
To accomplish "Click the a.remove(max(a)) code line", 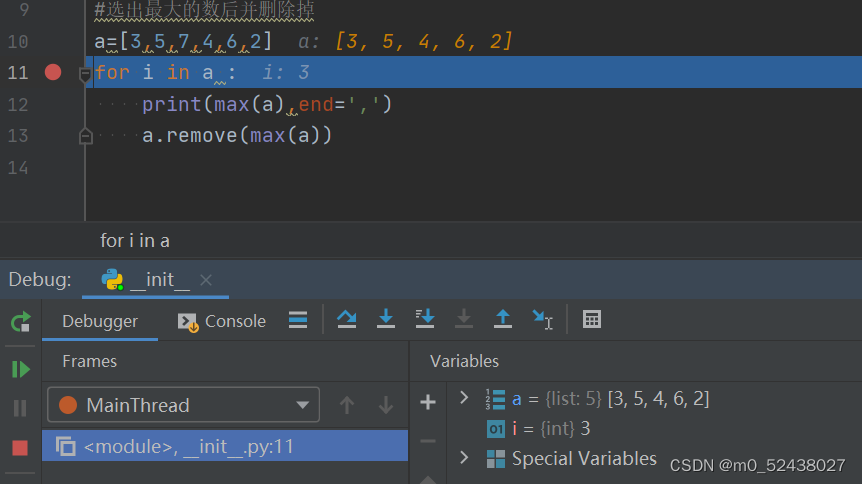I will click(237, 135).
